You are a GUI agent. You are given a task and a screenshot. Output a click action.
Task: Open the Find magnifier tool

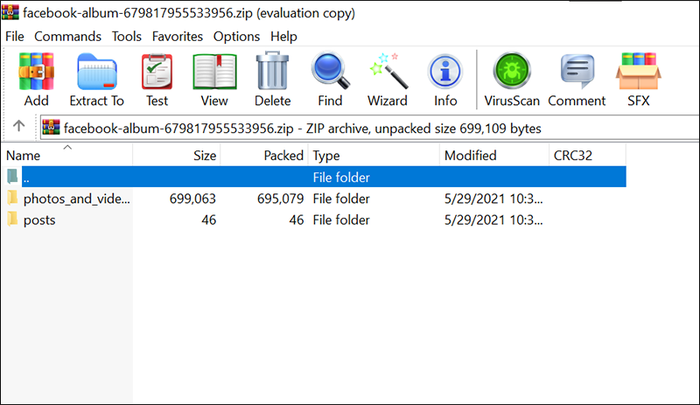click(330, 80)
